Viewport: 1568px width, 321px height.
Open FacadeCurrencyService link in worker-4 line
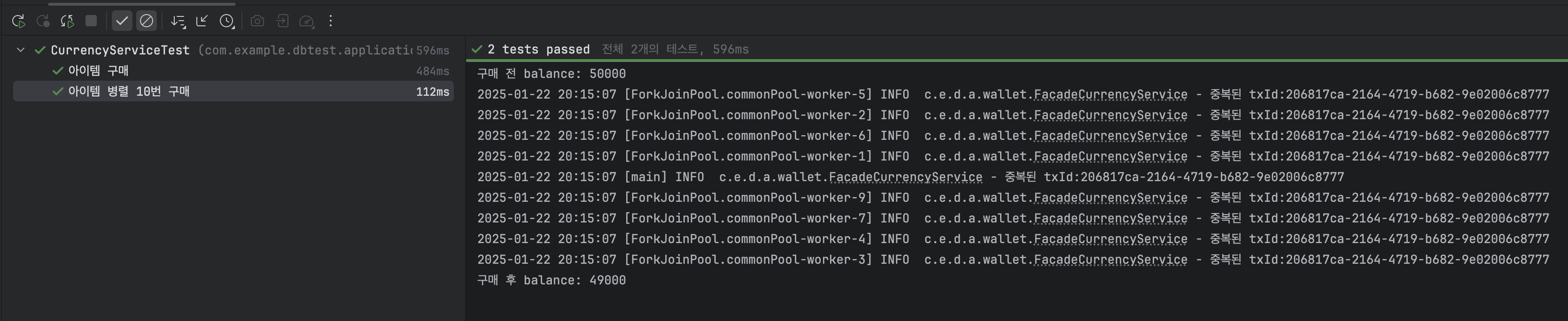coord(1110,239)
